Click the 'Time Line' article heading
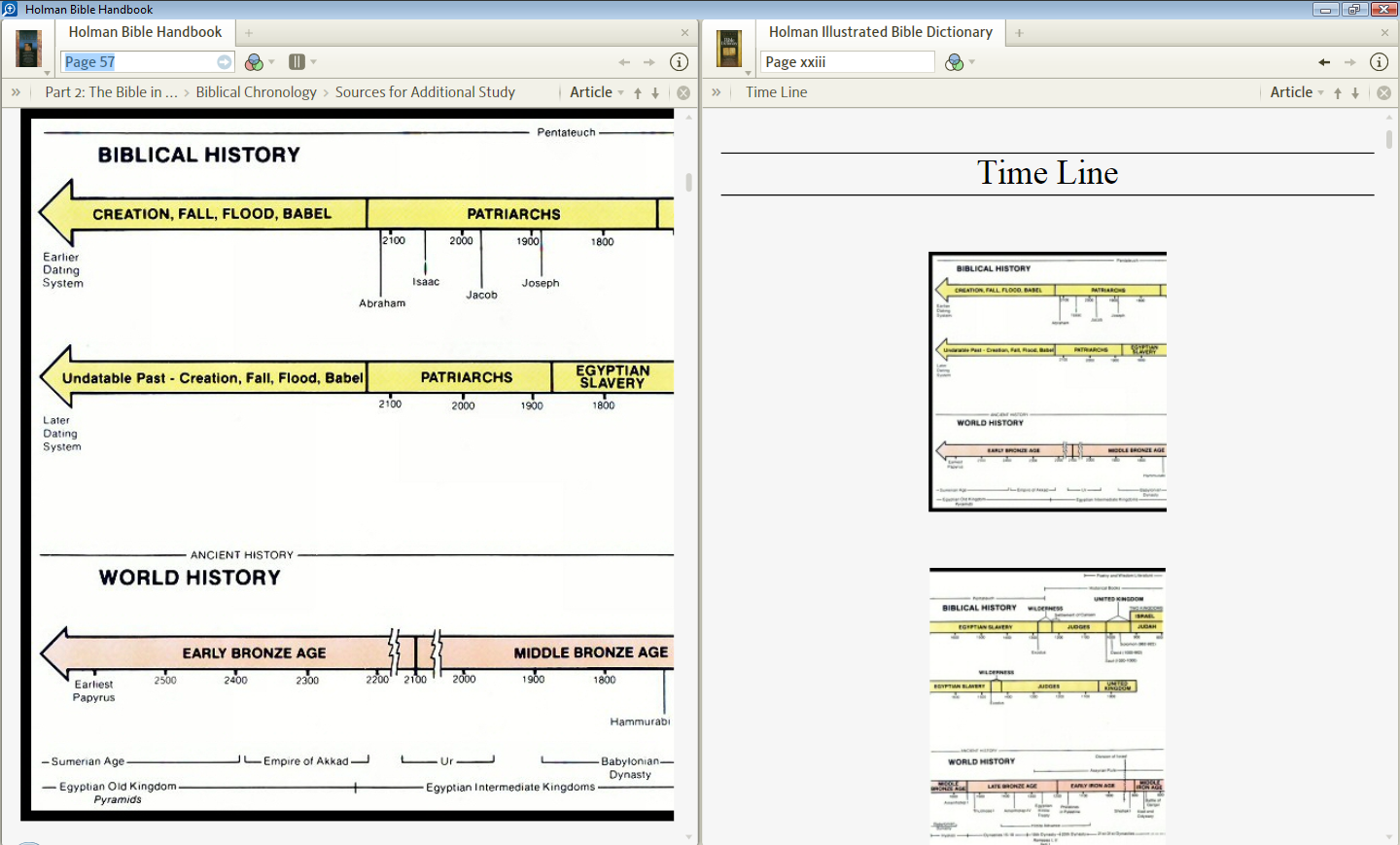This screenshot has width=1400, height=845. click(1047, 173)
